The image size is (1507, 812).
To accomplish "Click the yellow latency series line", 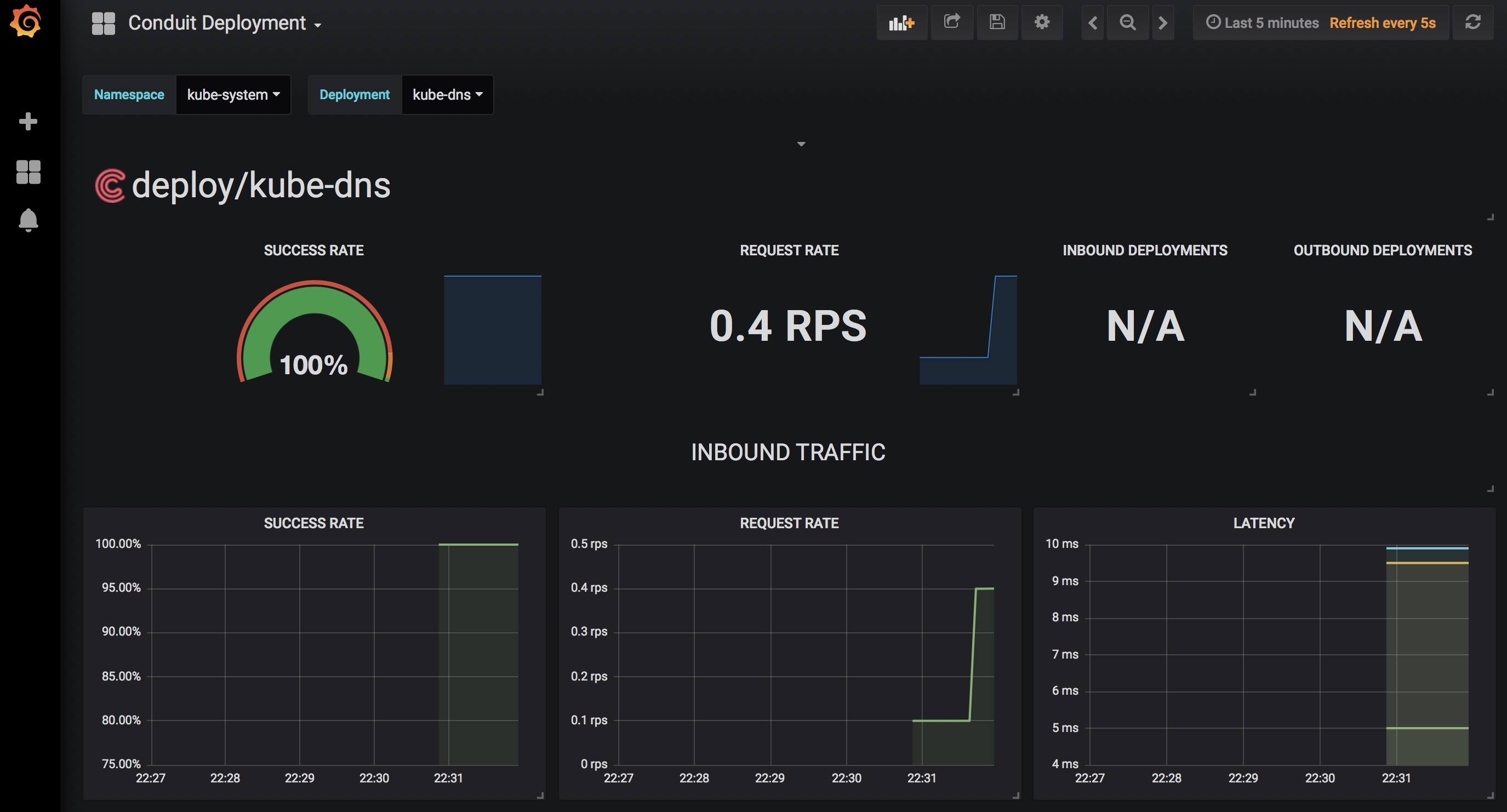I will coord(1428,563).
